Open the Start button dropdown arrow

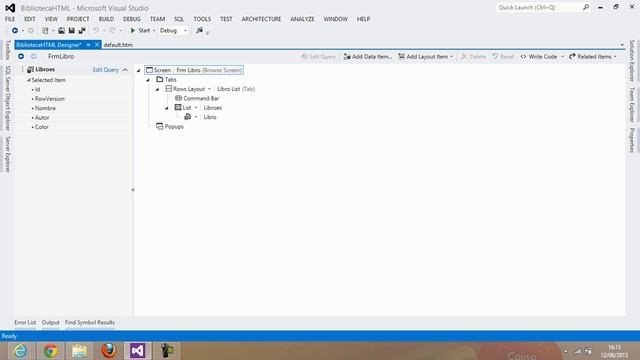tap(154, 31)
